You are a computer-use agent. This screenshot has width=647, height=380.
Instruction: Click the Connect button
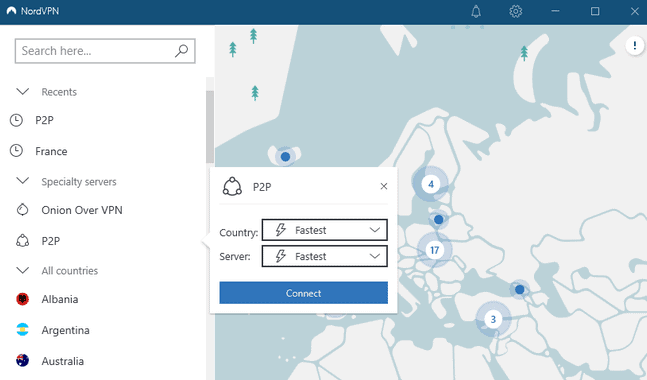click(x=304, y=293)
